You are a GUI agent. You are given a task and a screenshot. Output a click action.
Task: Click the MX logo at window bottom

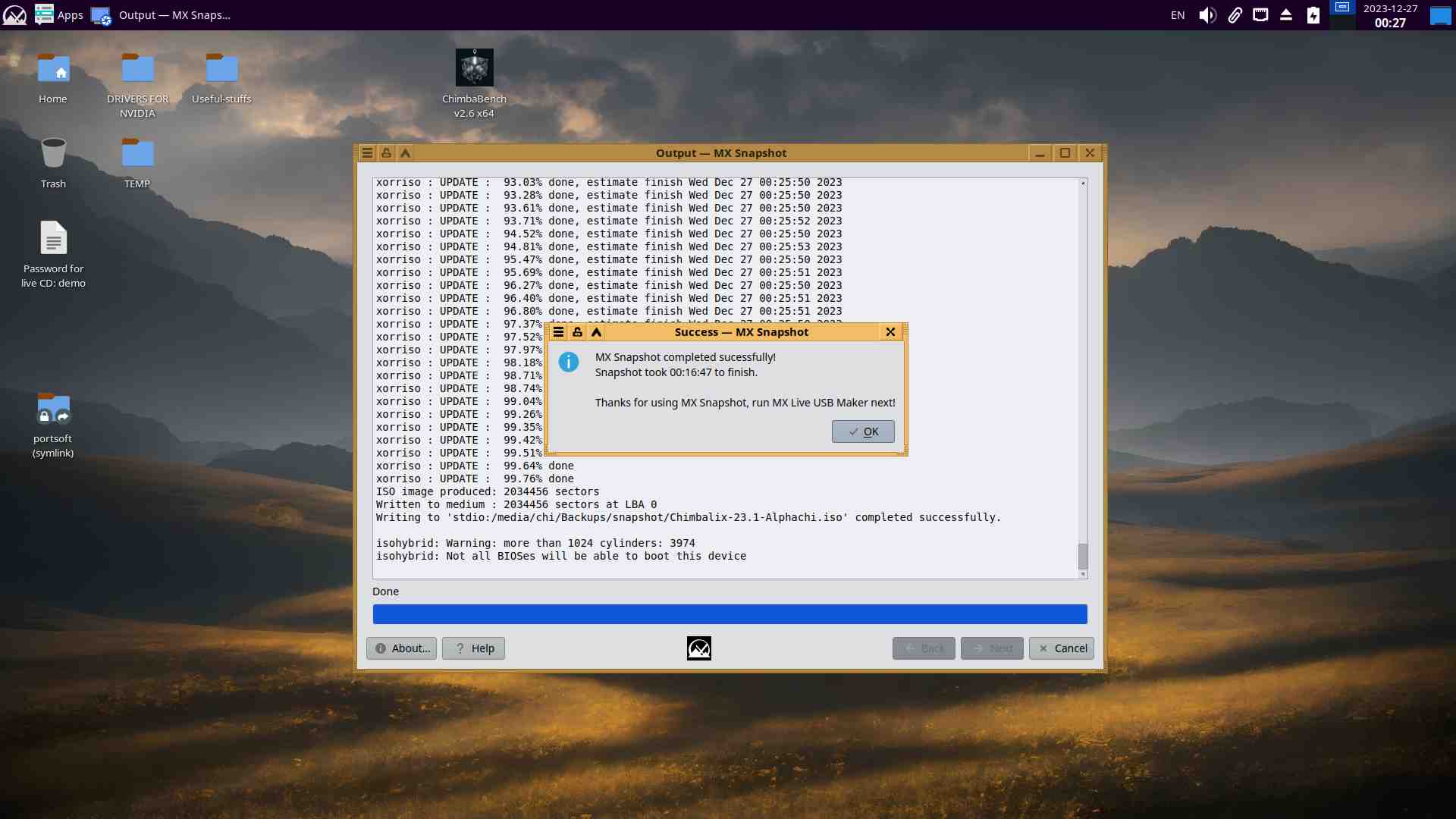(698, 648)
